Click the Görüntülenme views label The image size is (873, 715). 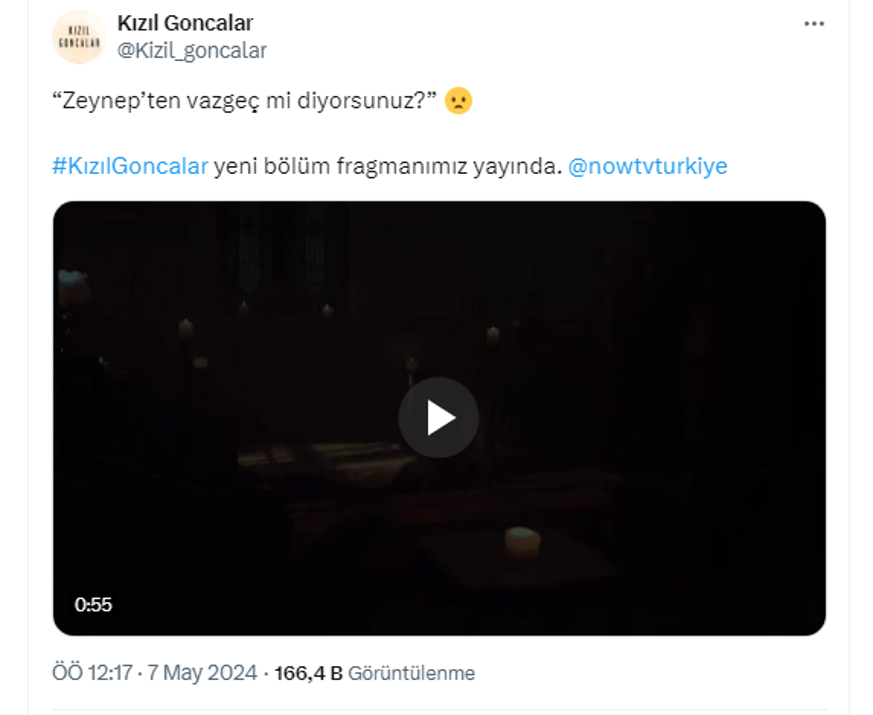click(411, 673)
